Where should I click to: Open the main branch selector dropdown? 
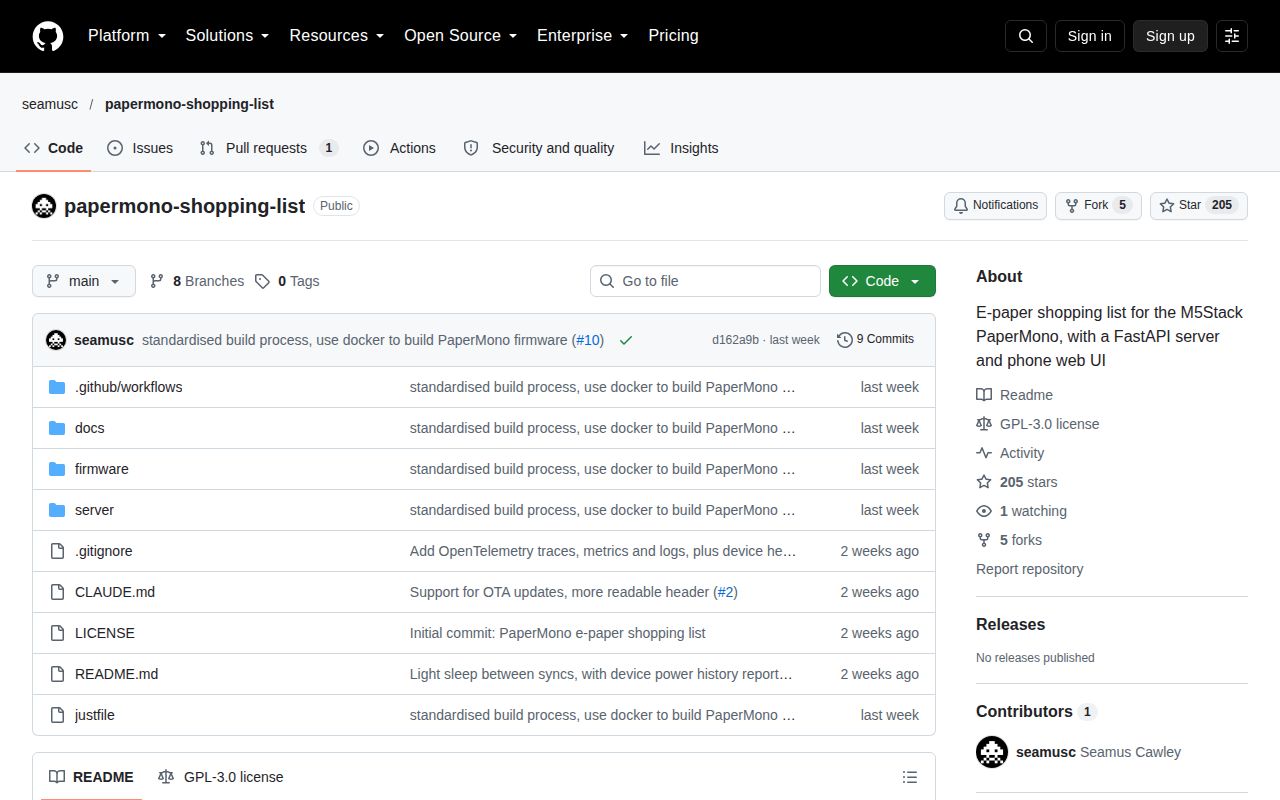(x=83, y=281)
